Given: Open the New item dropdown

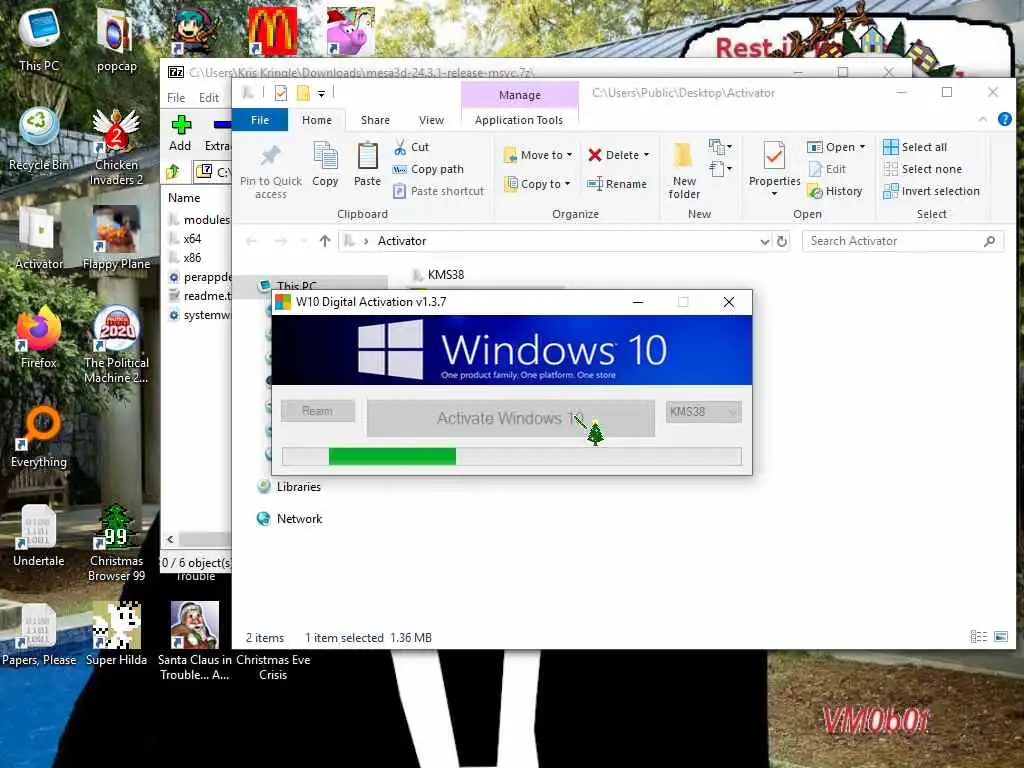Looking at the screenshot, I should (721, 146).
